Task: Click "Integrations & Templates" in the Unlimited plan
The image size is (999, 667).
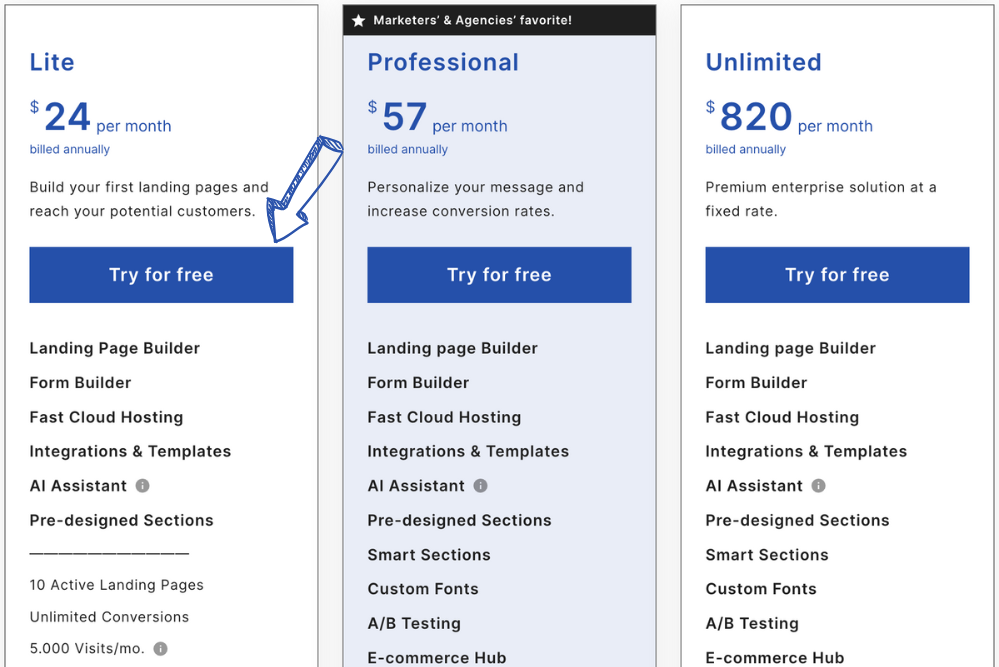Action: tap(806, 452)
